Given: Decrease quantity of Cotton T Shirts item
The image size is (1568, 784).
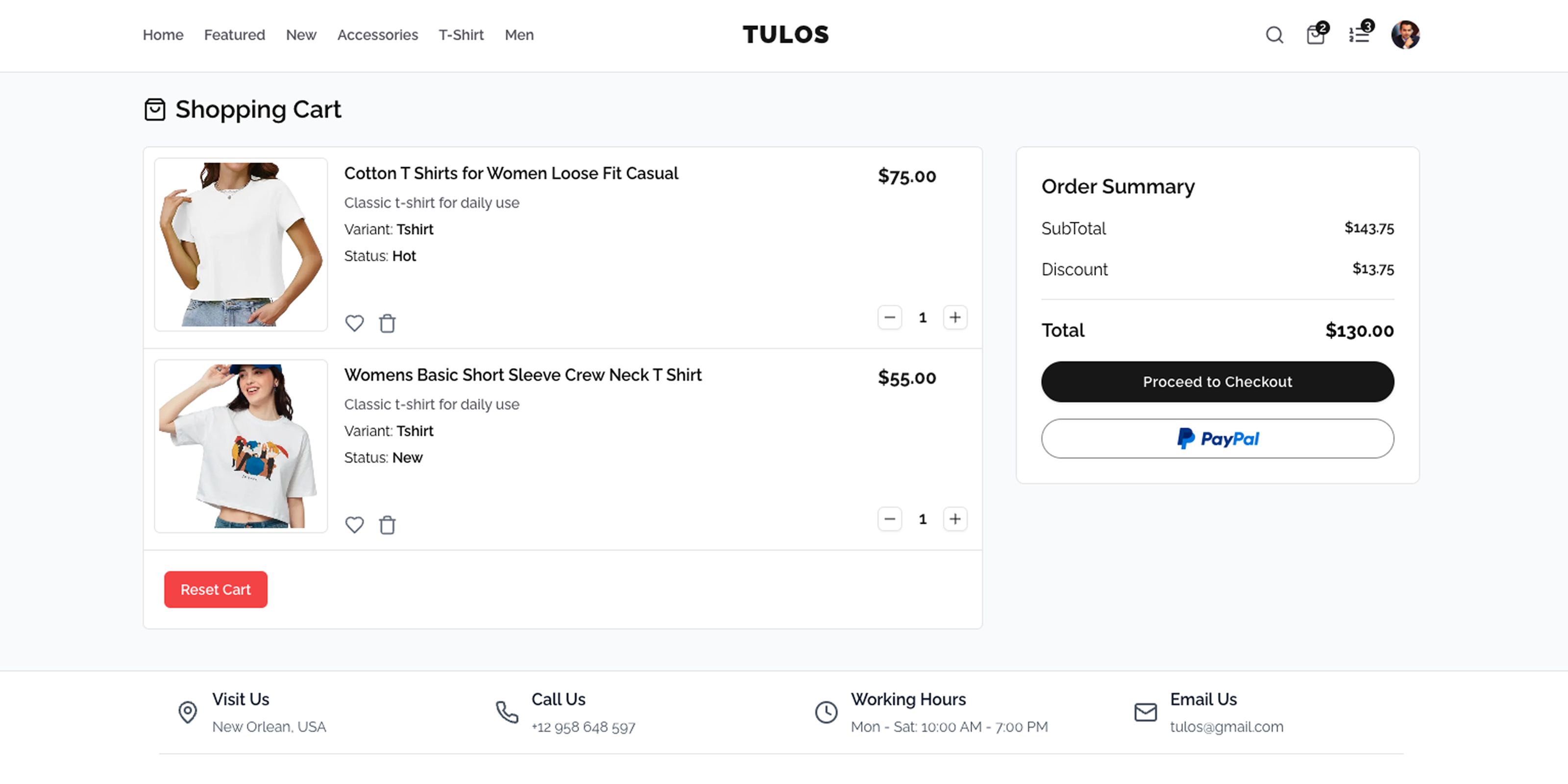Looking at the screenshot, I should pyautogui.click(x=889, y=317).
